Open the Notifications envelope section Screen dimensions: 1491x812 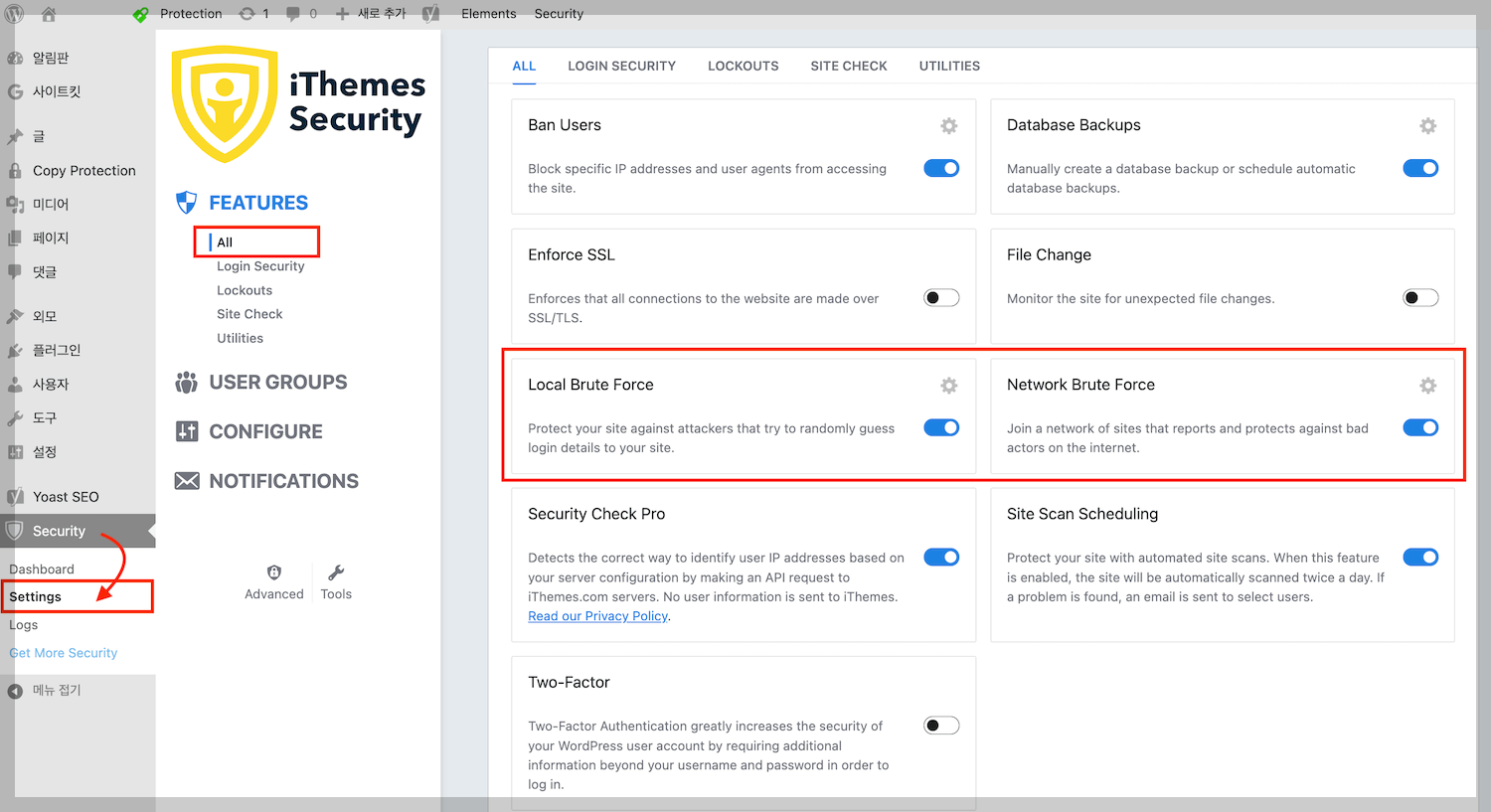(265, 480)
